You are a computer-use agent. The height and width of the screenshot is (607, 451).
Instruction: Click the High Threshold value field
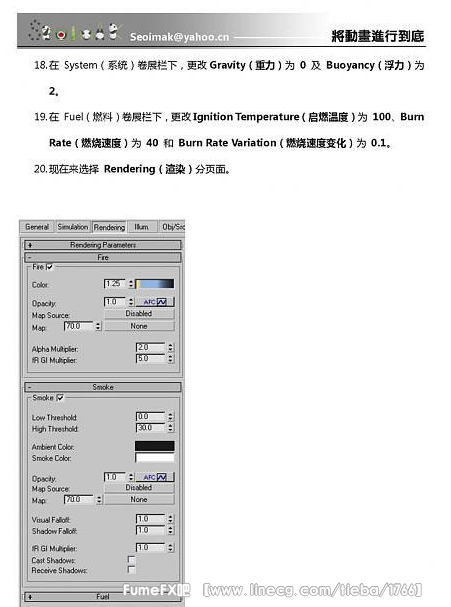tap(151, 428)
